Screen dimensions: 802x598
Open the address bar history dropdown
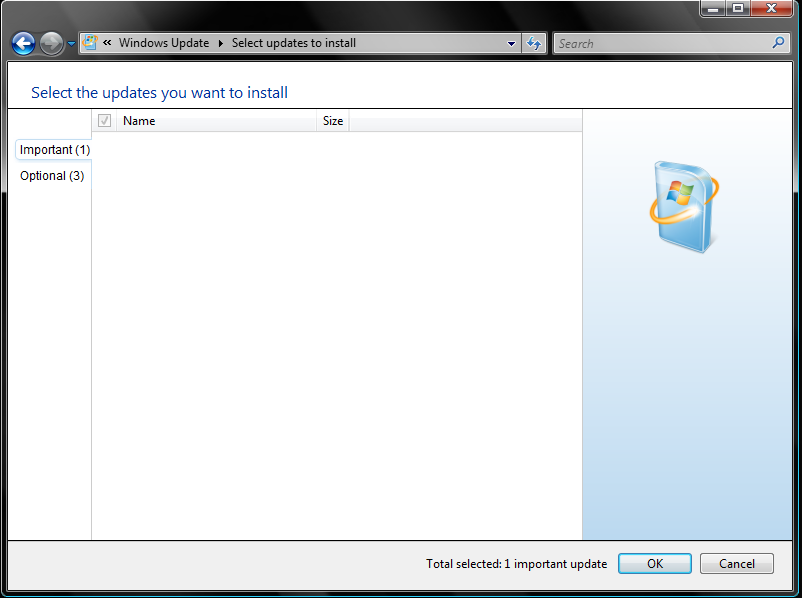pyautogui.click(x=511, y=43)
